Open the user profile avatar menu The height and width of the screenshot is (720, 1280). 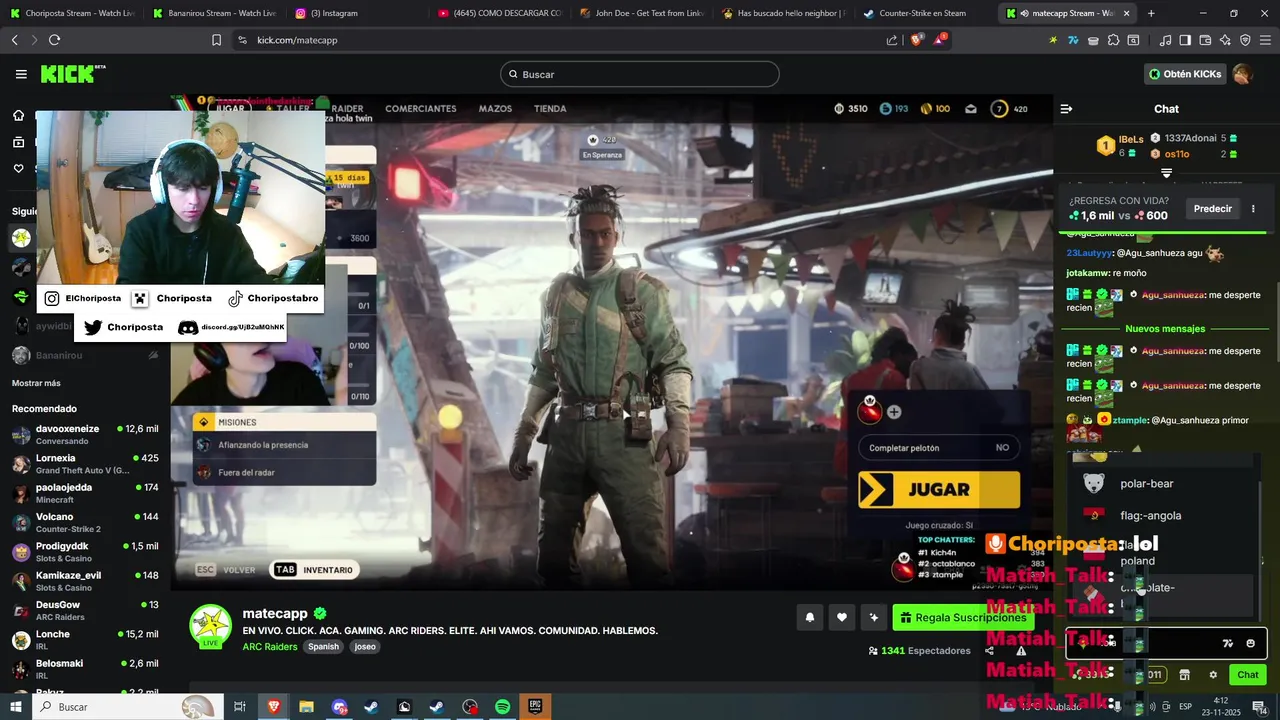[1242, 74]
